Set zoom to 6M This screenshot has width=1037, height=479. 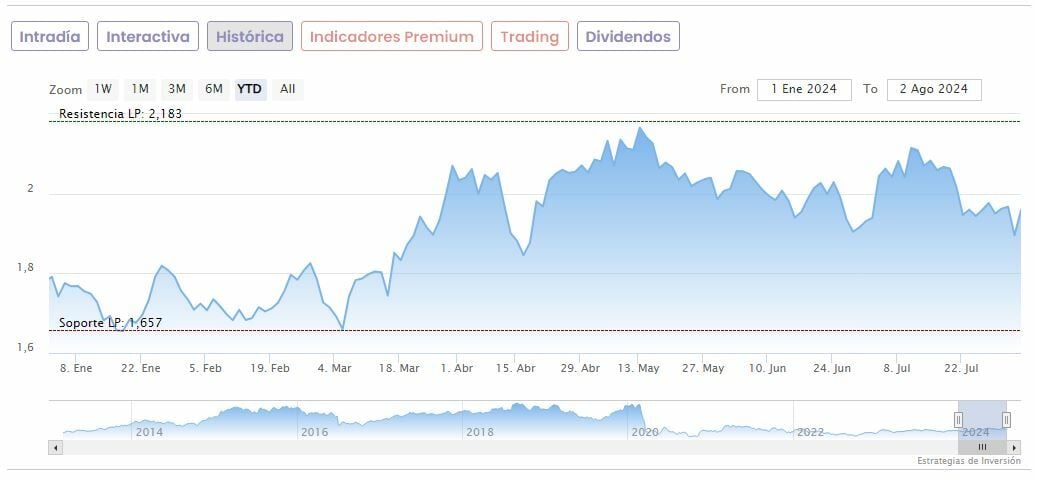pos(213,89)
